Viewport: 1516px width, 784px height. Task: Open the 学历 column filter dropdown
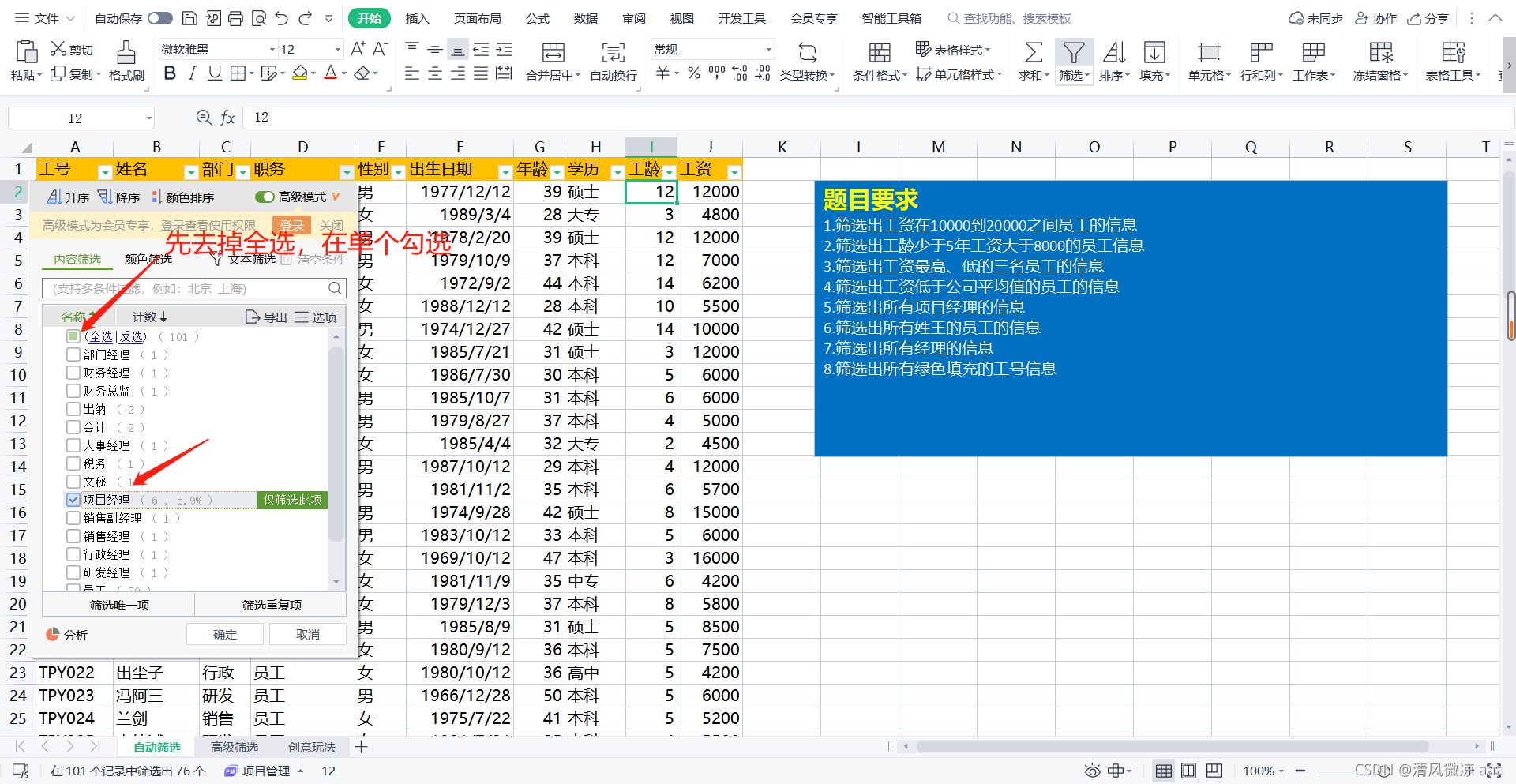(x=617, y=171)
